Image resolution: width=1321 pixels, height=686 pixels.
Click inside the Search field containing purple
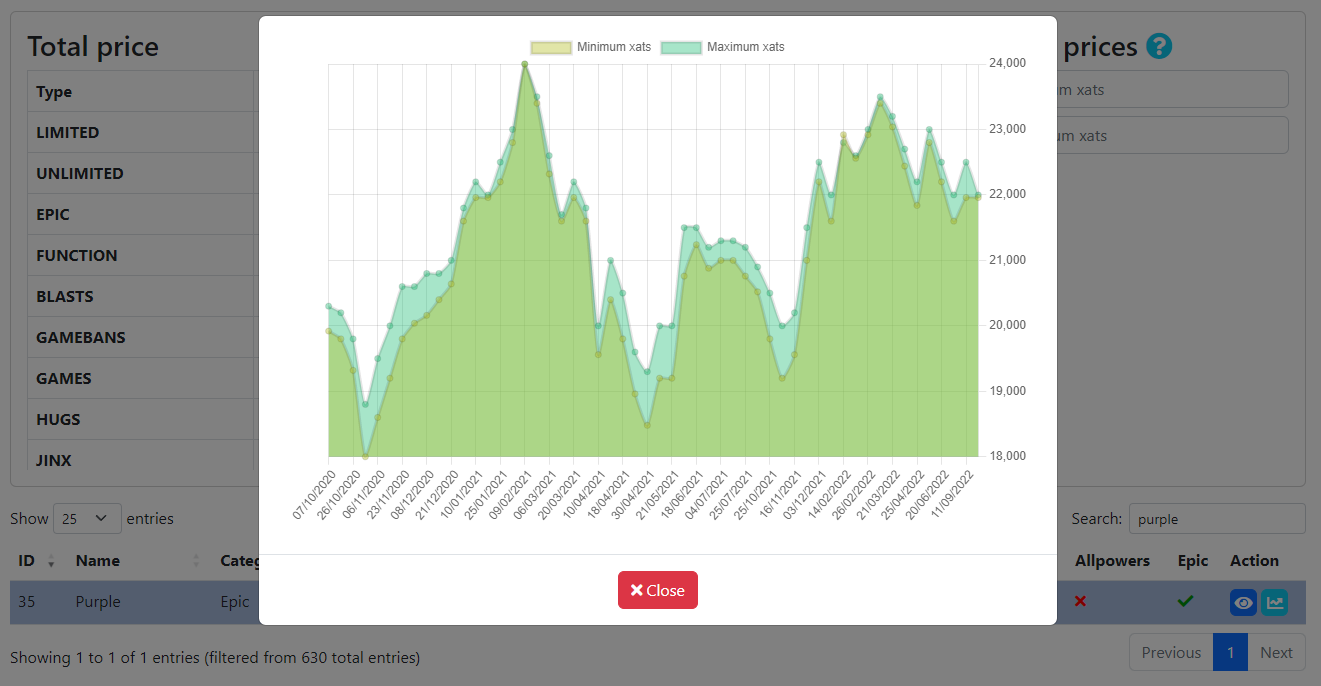click(1217, 519)
